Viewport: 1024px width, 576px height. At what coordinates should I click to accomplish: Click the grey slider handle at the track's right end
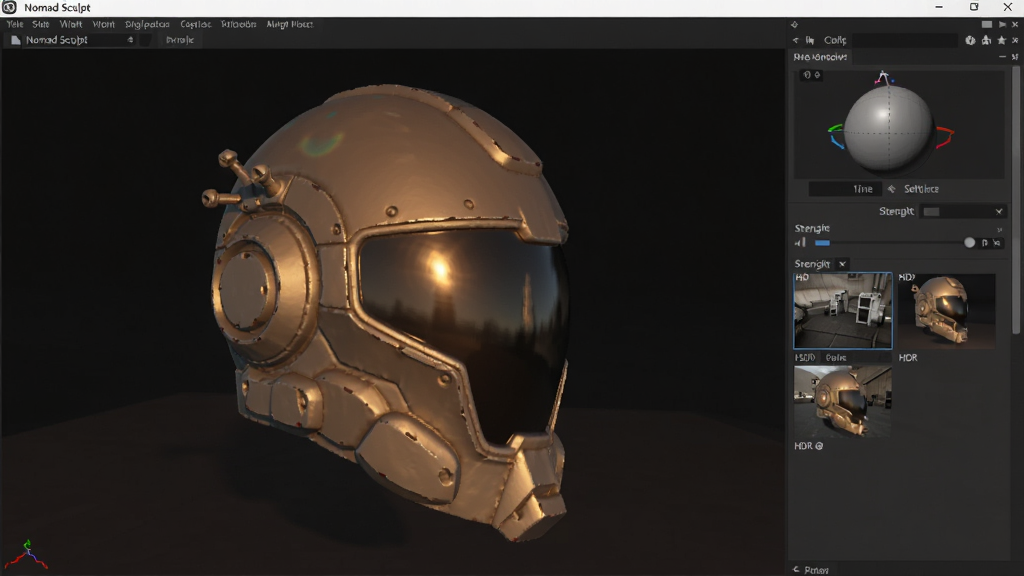(x=970, y=242)
